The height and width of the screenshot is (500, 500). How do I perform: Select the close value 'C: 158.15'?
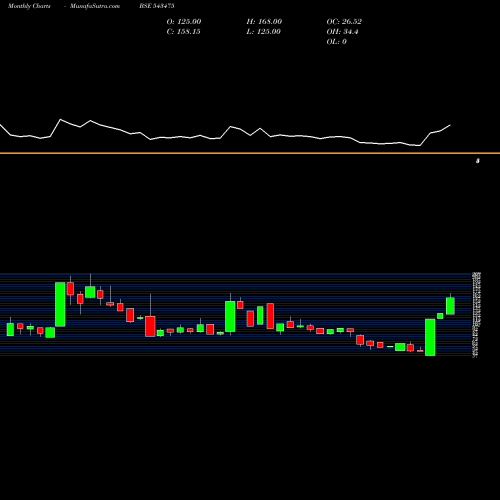(x=183, y=32)
